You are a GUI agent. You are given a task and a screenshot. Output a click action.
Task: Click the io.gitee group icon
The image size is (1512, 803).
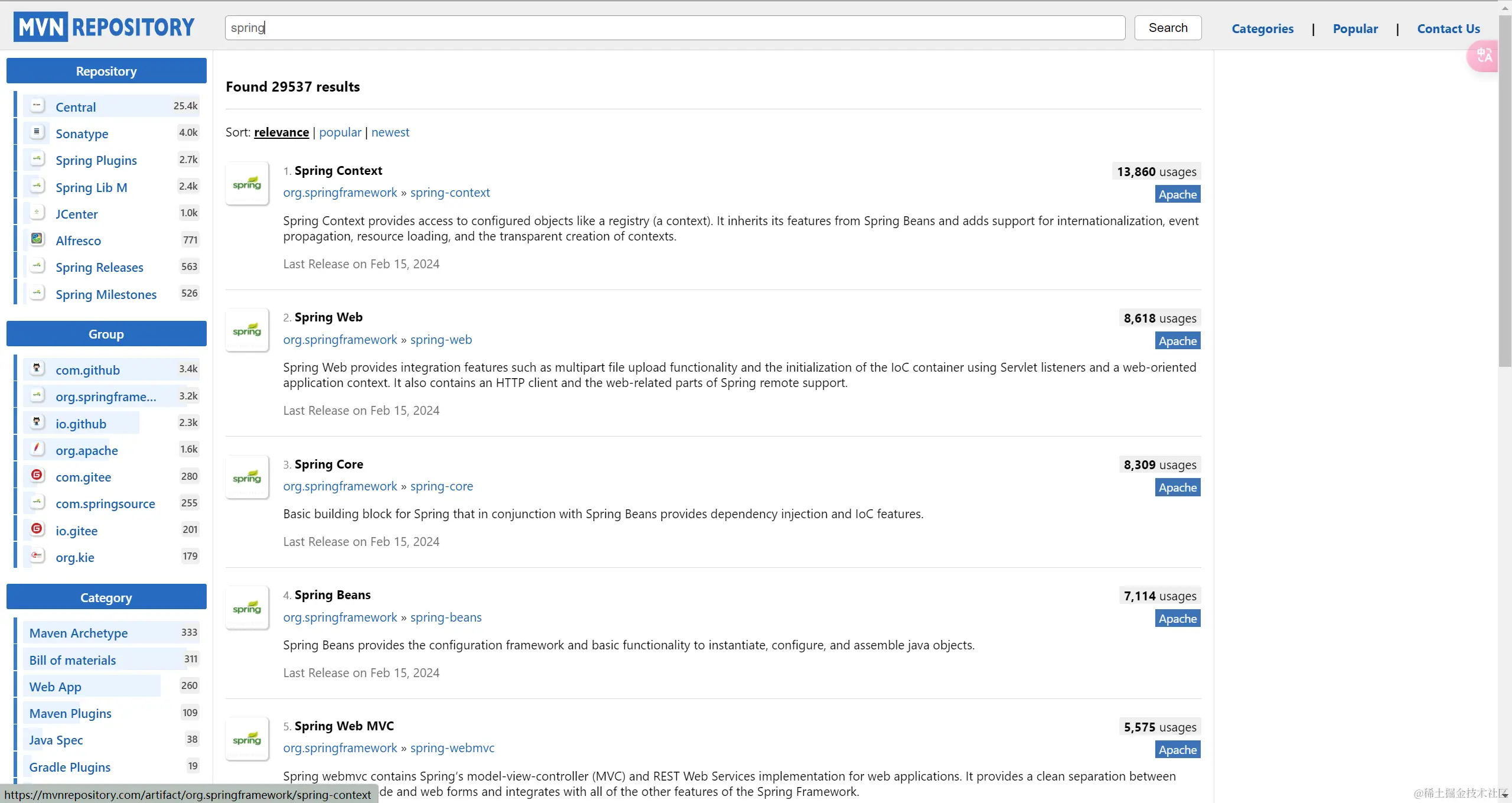pyautogui.click(x=37, y=529)
